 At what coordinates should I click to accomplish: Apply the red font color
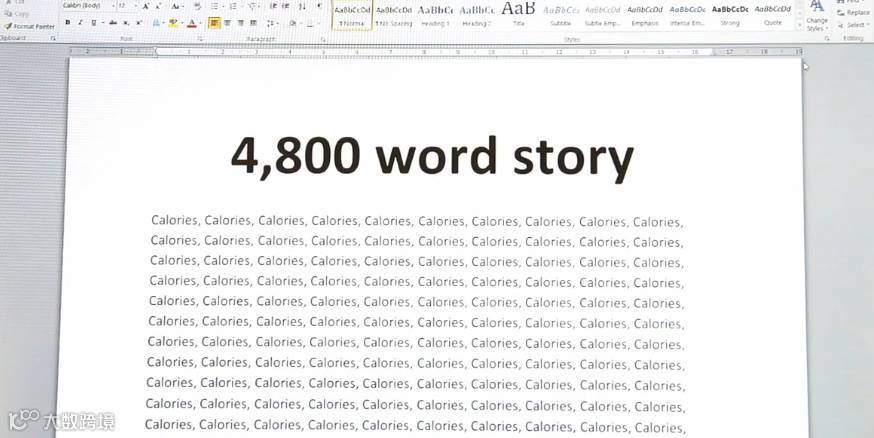click(x=192, y=23)
